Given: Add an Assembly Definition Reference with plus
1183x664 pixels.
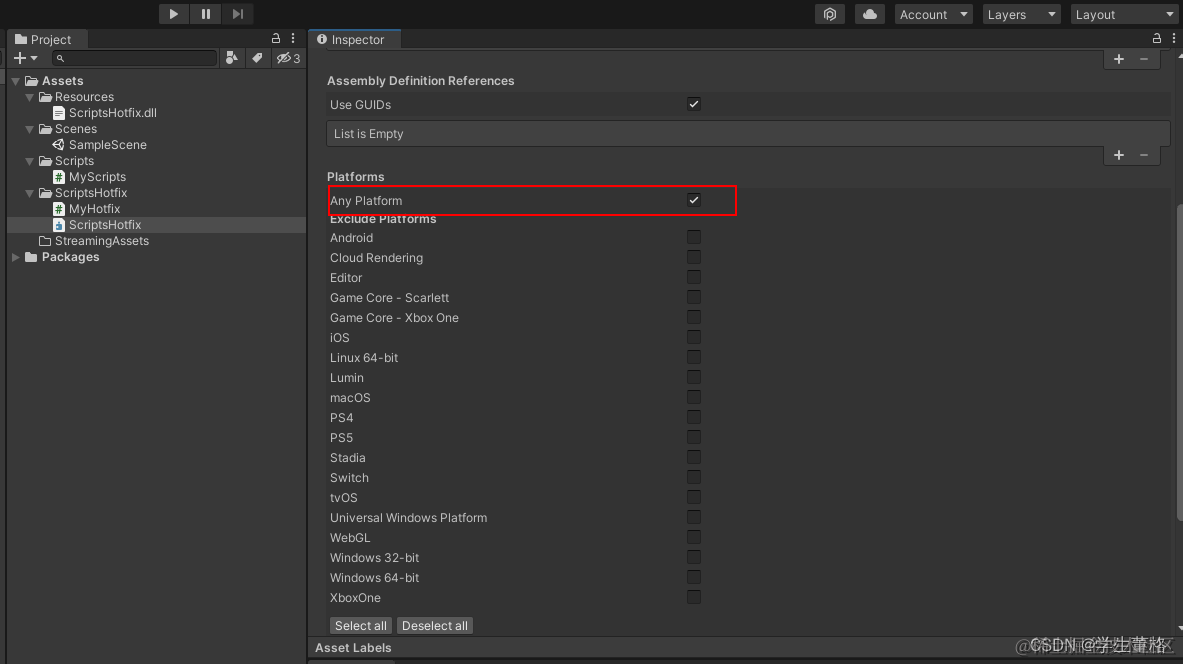Looking at the screenshot, I should [1119, 155].
